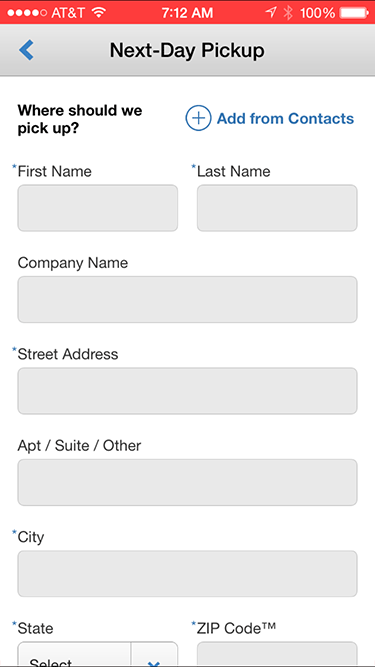This screenshot has width=375, height=667.
Task: Click the Add from Contacts link
Action: pos(285,119)
